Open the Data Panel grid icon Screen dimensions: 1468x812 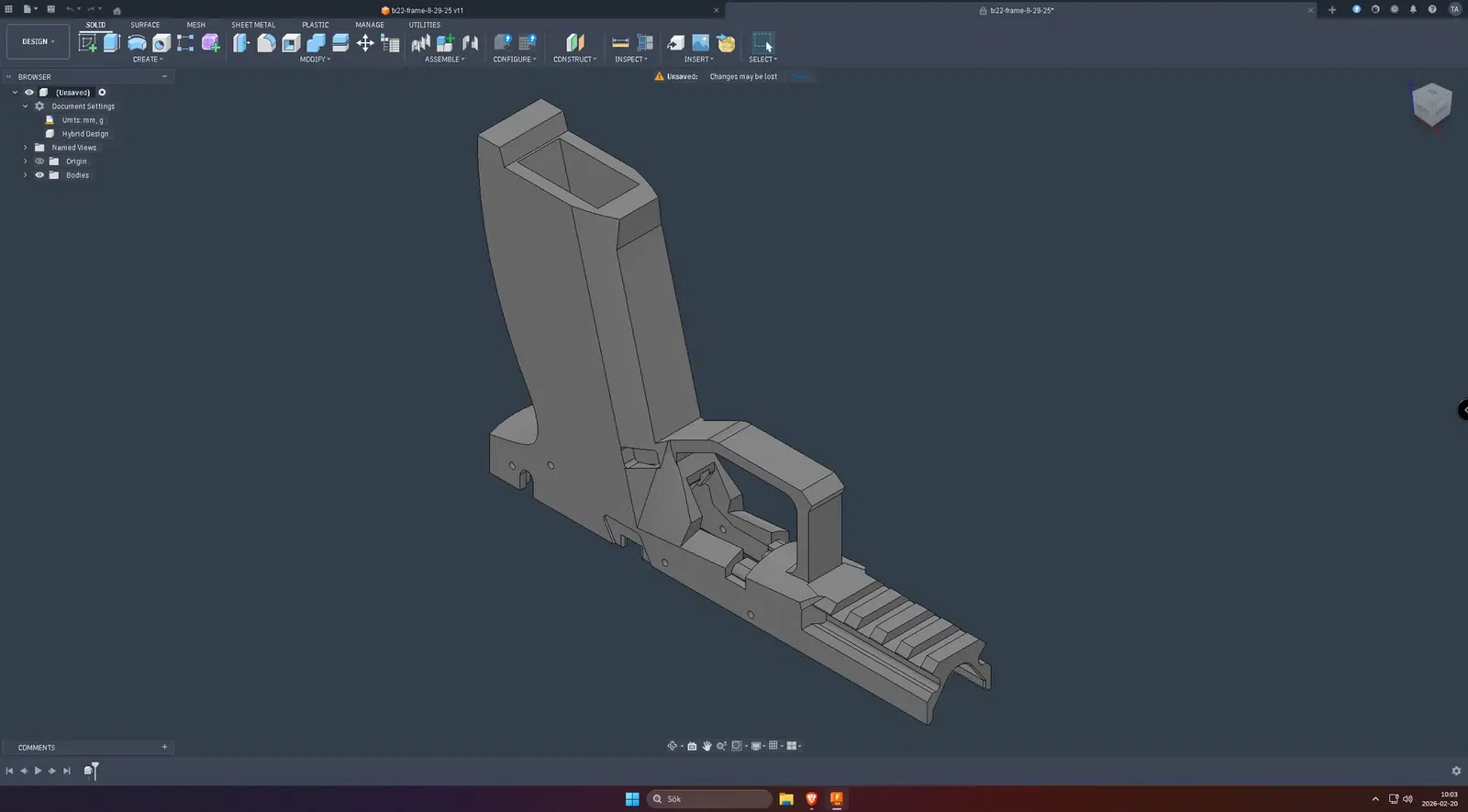9,9
